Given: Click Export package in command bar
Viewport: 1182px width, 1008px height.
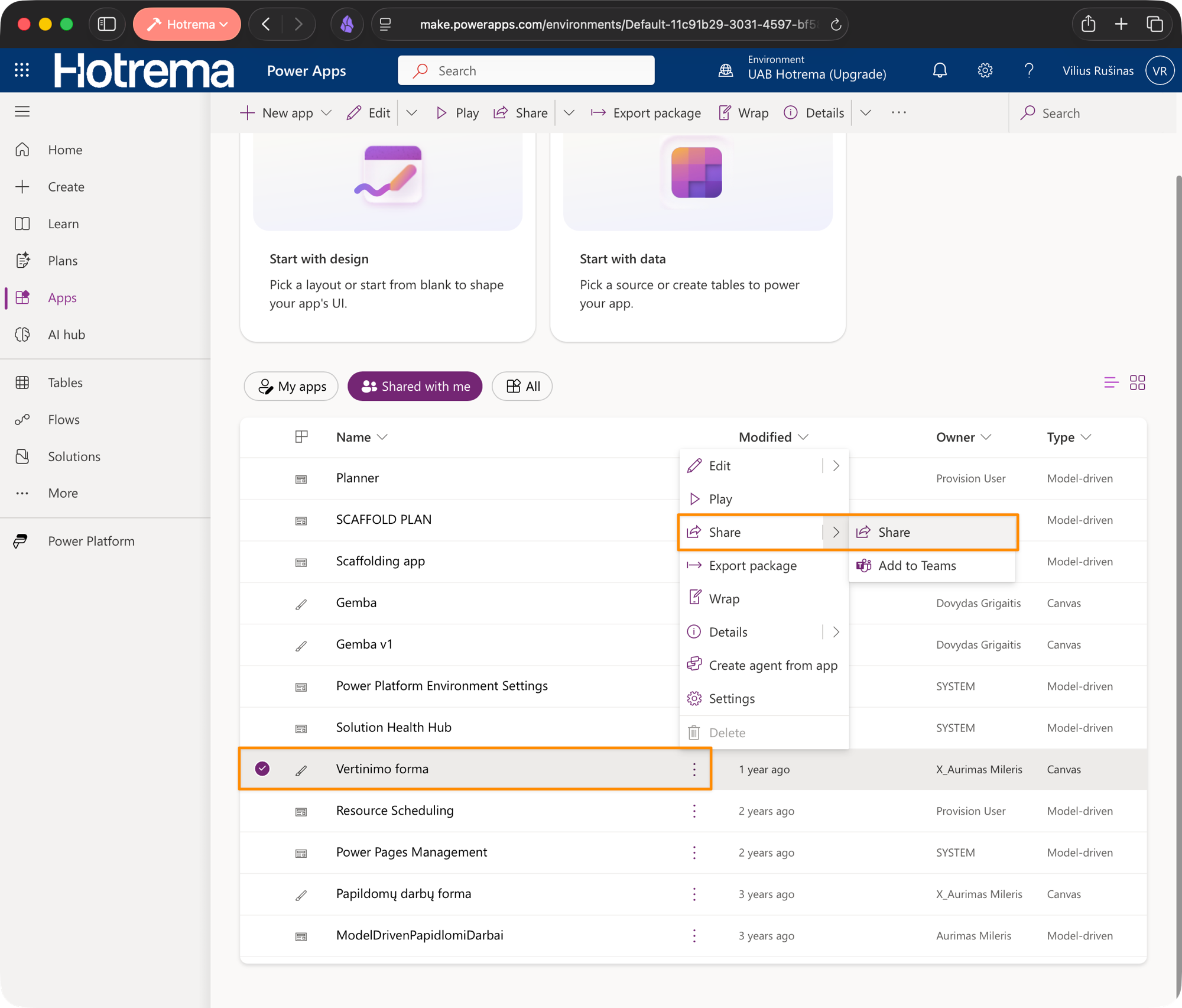Looking at the screenshot, I should click(645, 113).
